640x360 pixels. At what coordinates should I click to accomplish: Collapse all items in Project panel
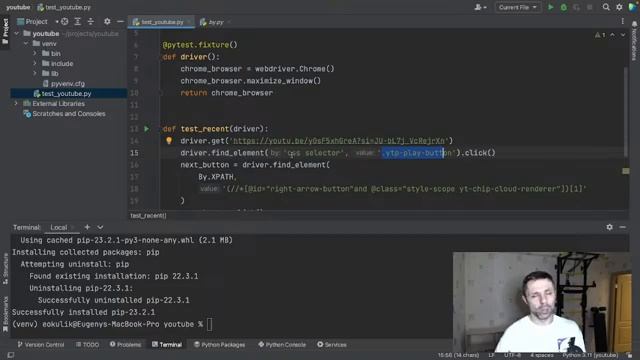(91, 22)
